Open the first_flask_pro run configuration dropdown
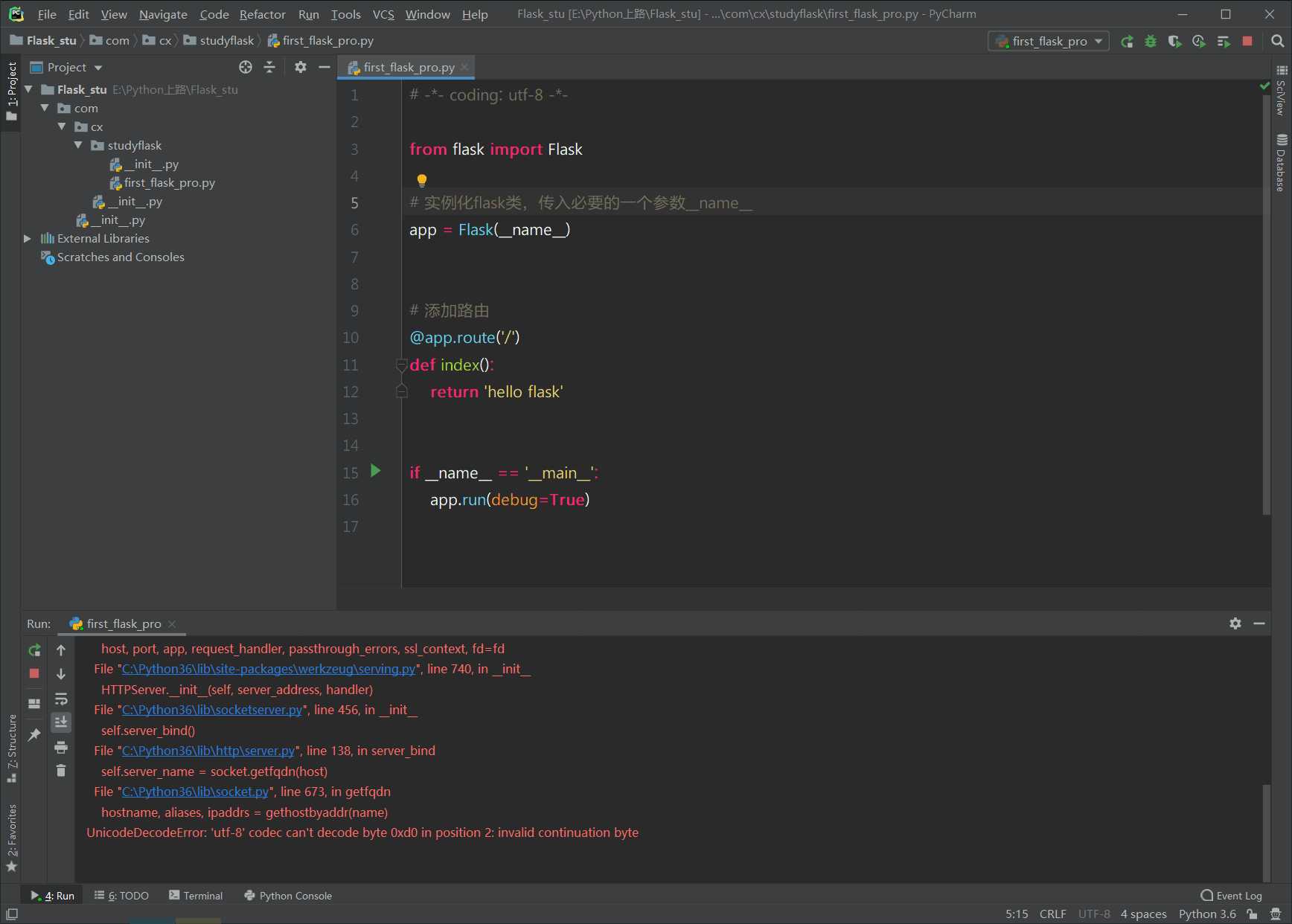This screenshot has height=924, width=1292. [1048, 42]
